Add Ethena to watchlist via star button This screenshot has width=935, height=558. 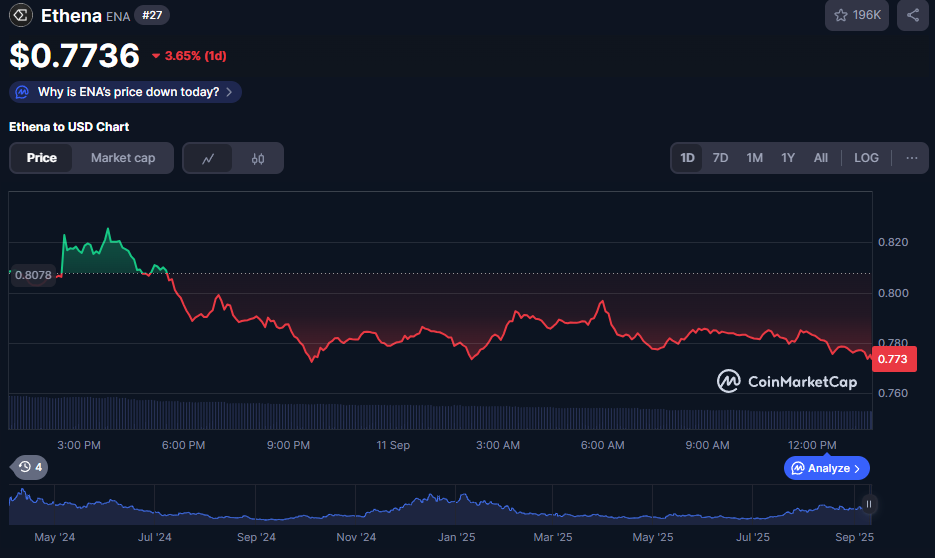[x=857, y=15]
